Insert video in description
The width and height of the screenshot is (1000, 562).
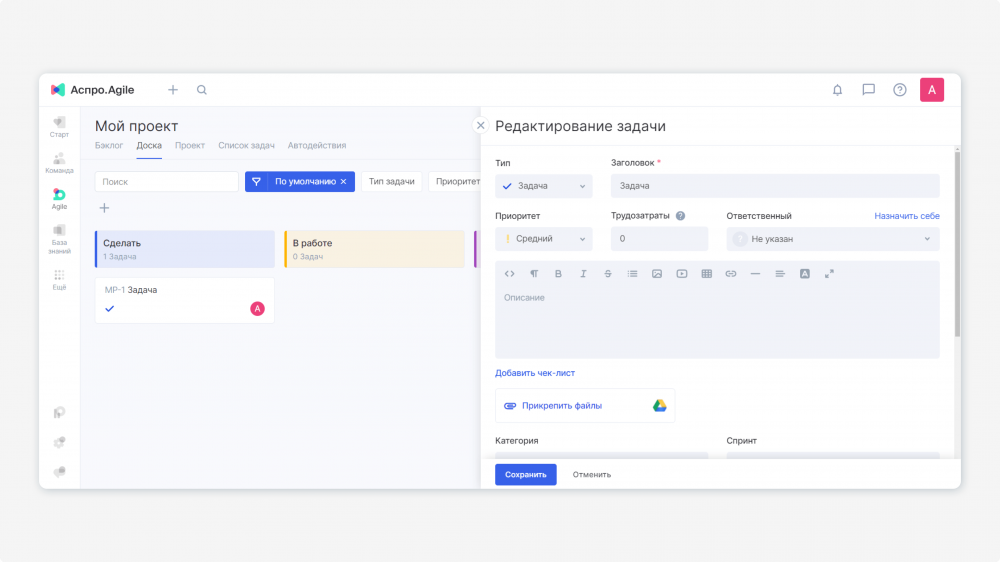point(682,274)
